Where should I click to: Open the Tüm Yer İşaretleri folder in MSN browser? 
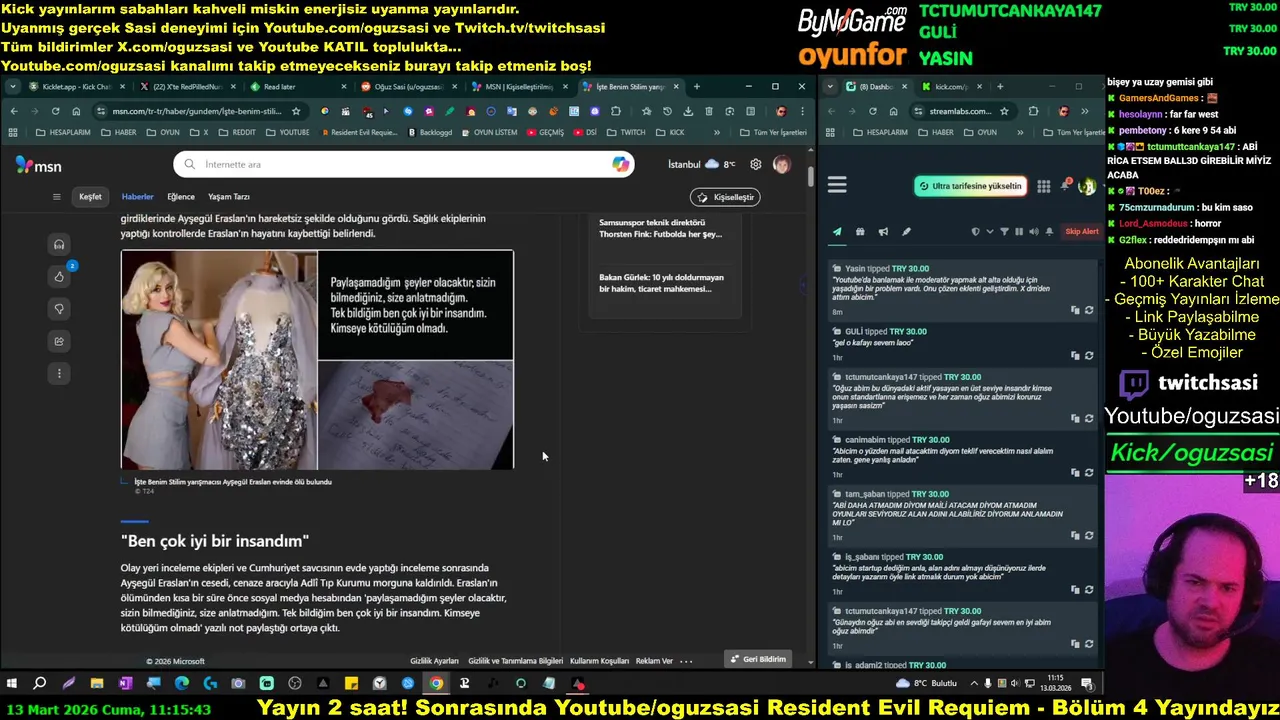coord(774,132)
